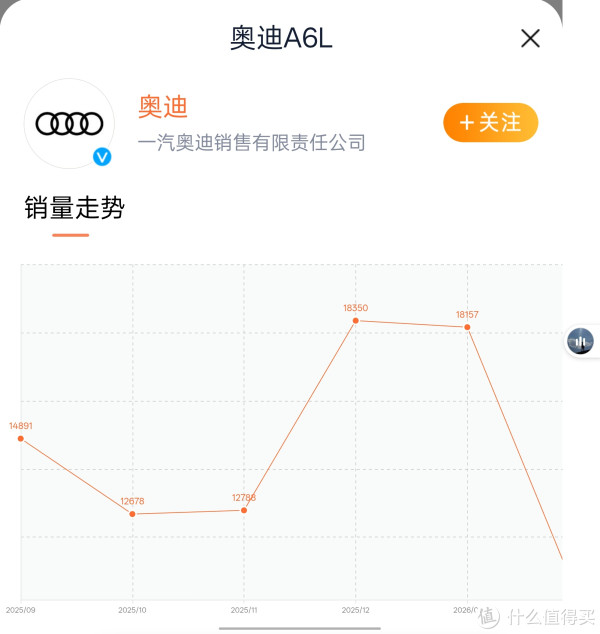Viewport: 600px width, 634px height.
Task: Close the 奥迪A6L panel
Action: tap(530, 39)
